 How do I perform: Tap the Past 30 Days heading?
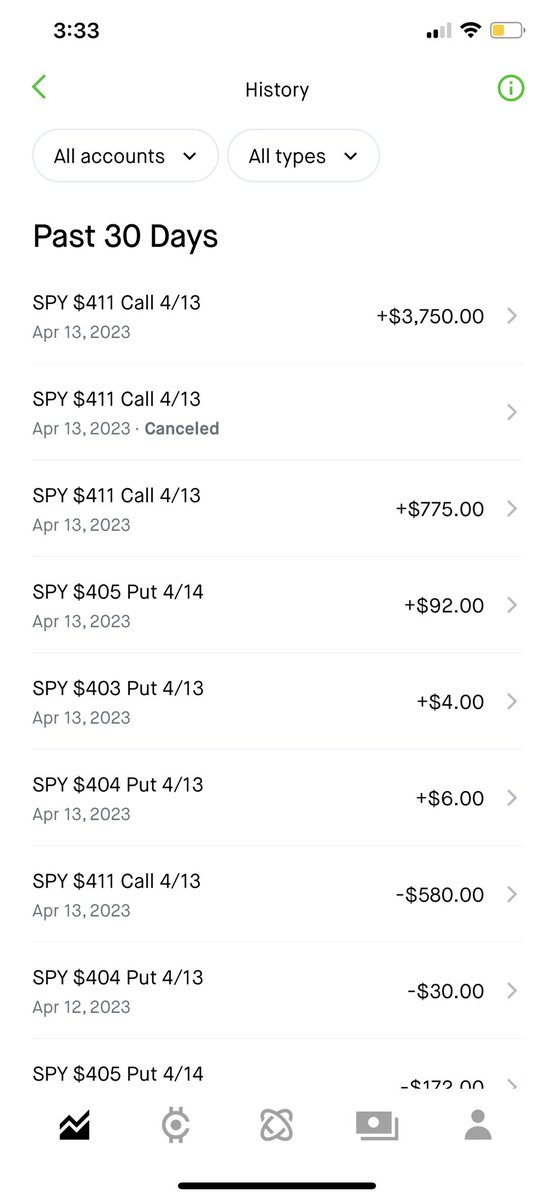(125, 236)
